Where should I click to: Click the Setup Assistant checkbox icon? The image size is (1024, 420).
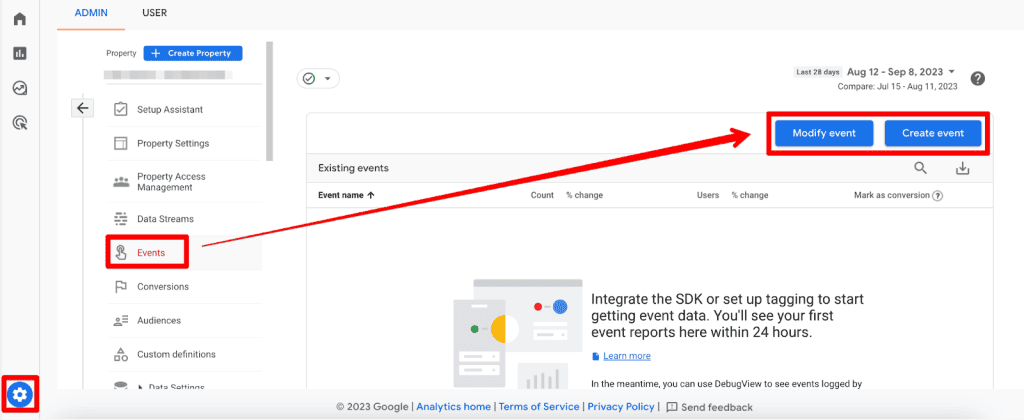tap(120, 109)
